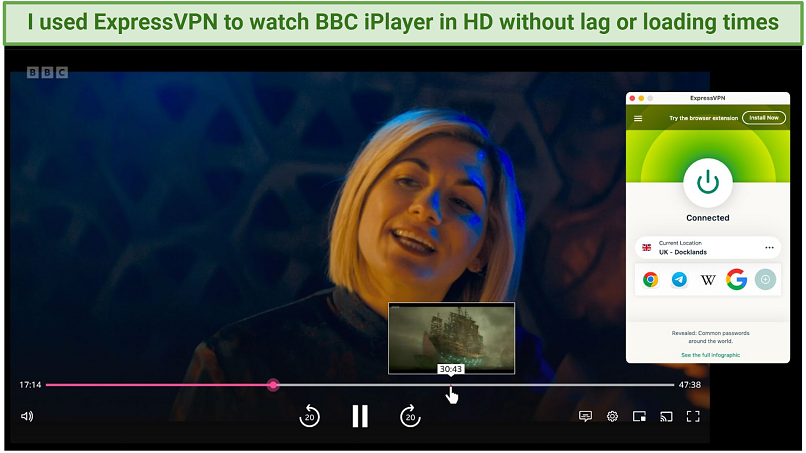Open the ExpressVPN hamburger menu
This screenshot has width=806, height=453.
pyautogui.click(x=638, y=118)
